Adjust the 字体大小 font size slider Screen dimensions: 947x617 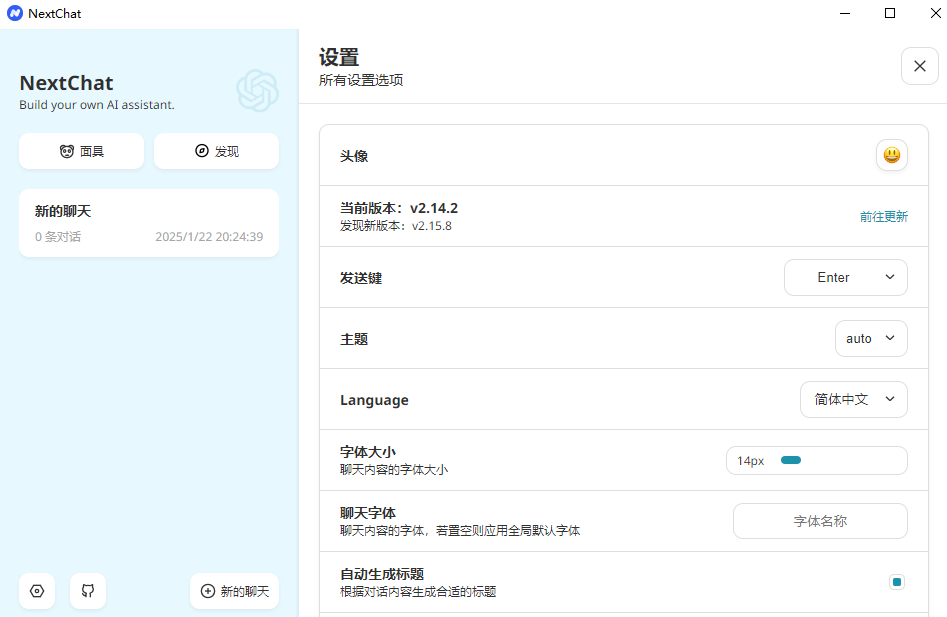tap(817, 461)
